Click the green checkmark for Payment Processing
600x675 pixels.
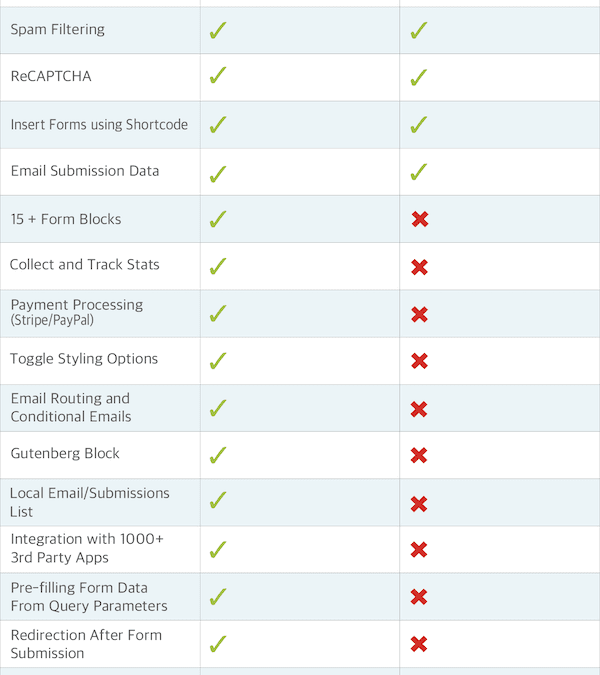(x=217, y=314)
